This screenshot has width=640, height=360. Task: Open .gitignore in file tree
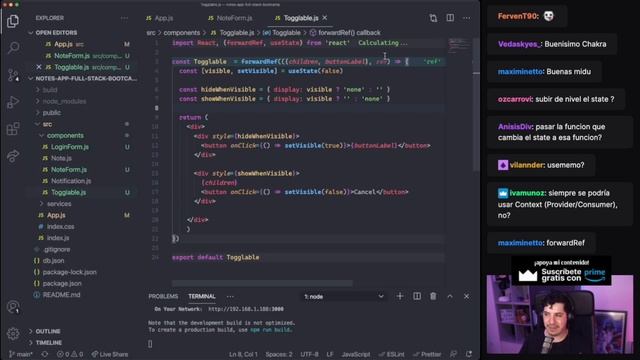click(57, 249)
